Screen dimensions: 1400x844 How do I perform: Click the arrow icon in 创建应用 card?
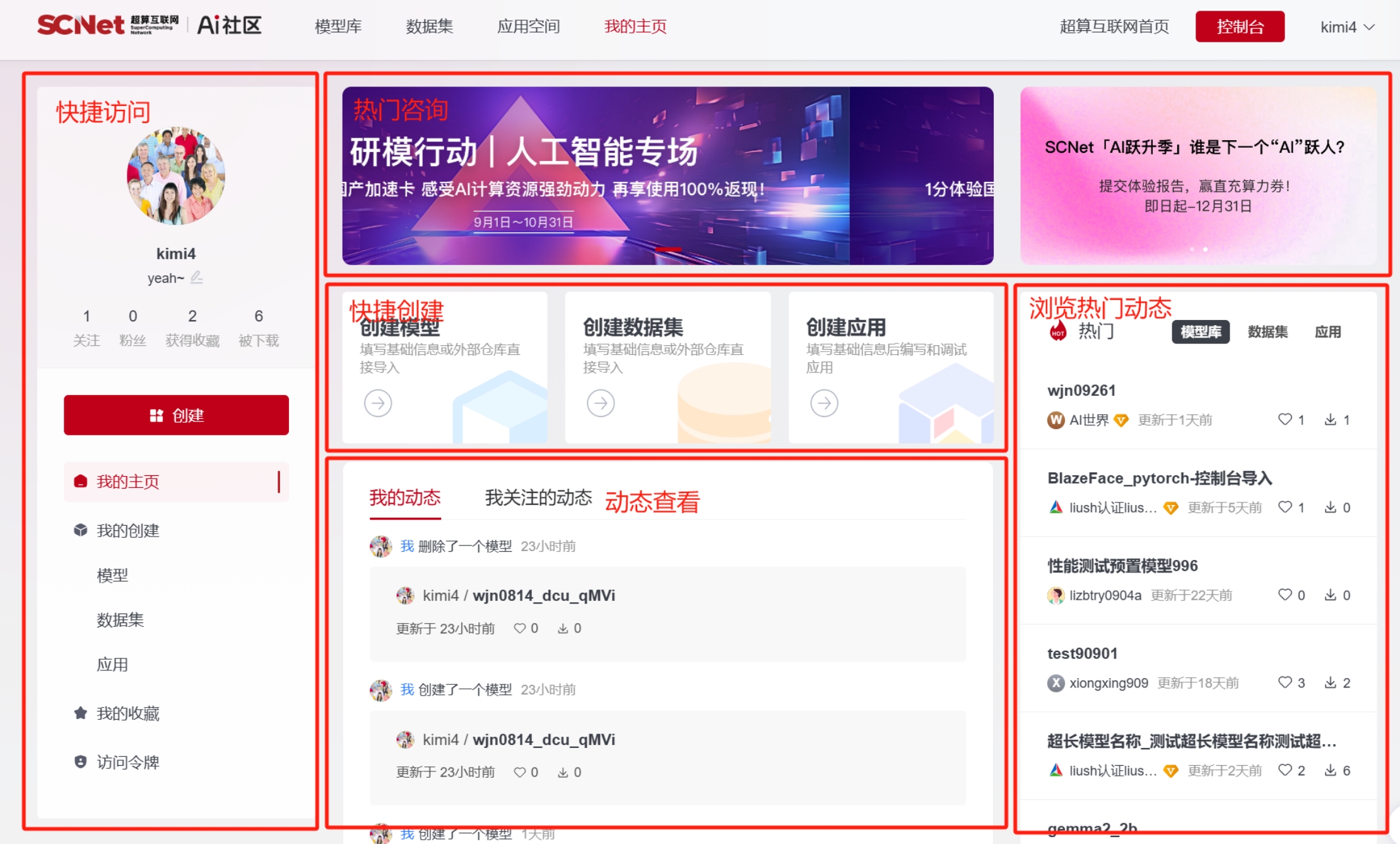[x=824, y=403]
